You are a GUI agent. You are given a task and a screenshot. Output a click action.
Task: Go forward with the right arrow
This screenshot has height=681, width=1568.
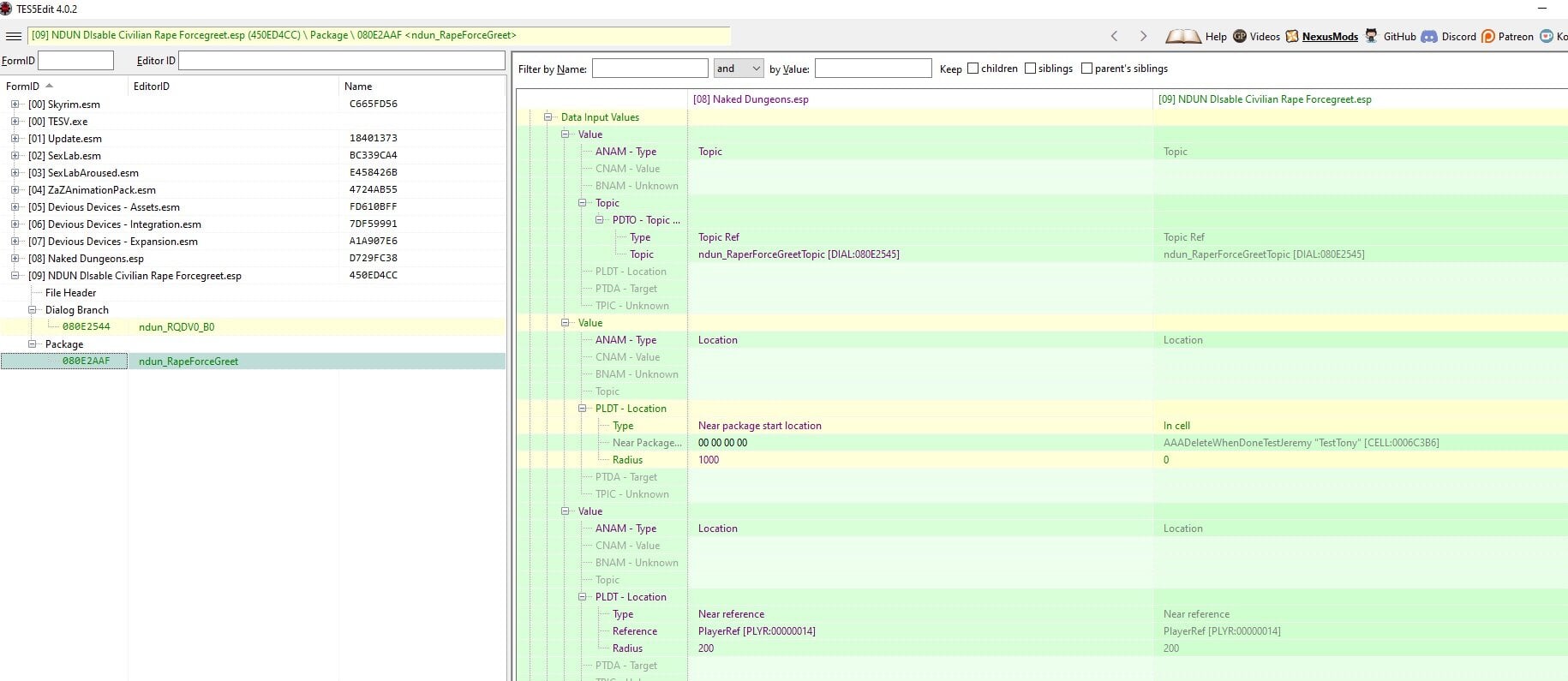[x=1143, y=36]
